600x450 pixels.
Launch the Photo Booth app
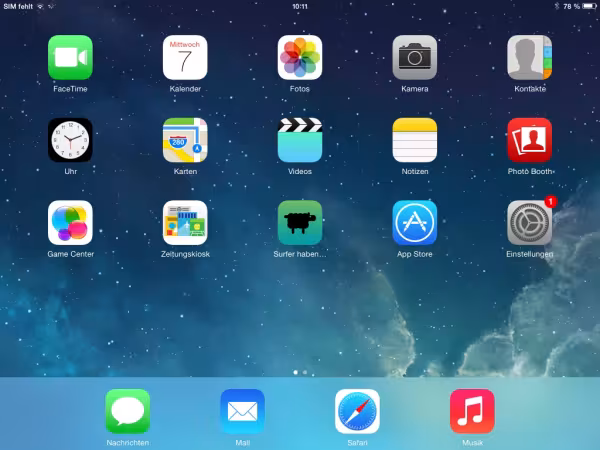(530, 140)
